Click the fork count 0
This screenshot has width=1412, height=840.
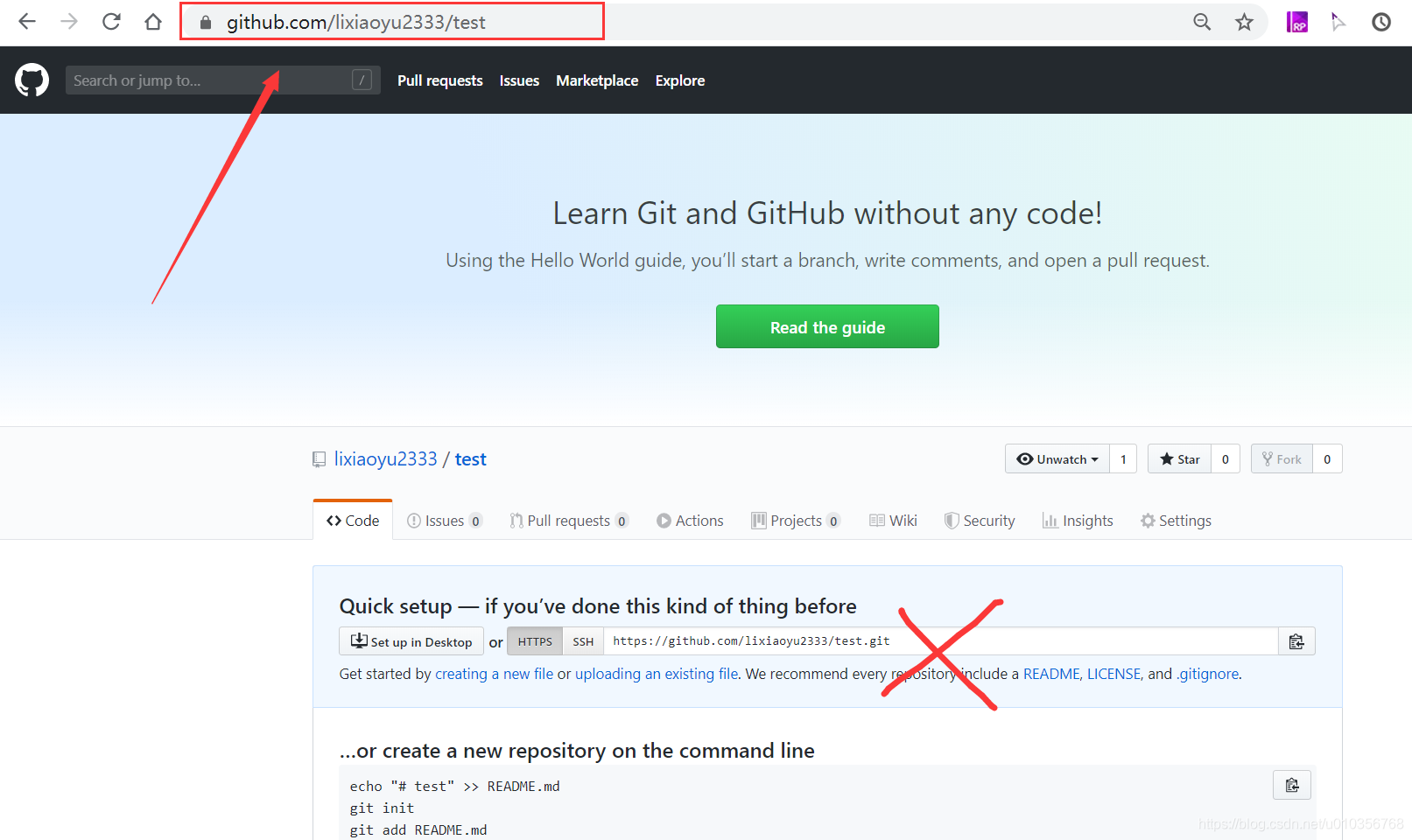(1327, 458)
